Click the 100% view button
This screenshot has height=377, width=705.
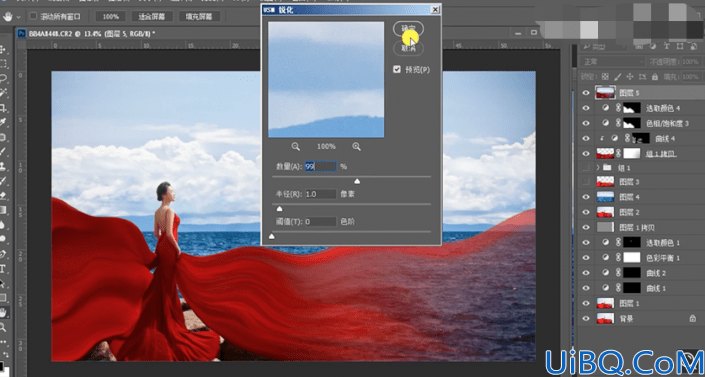[x=111, y=17]
